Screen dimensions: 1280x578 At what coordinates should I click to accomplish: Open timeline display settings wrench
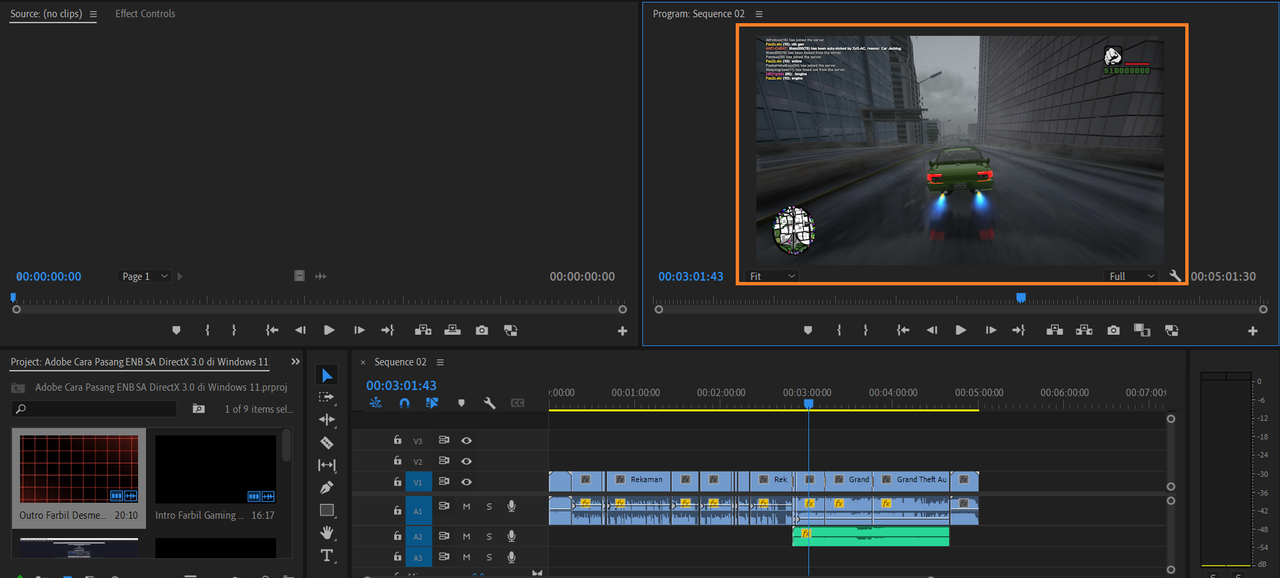489,403
